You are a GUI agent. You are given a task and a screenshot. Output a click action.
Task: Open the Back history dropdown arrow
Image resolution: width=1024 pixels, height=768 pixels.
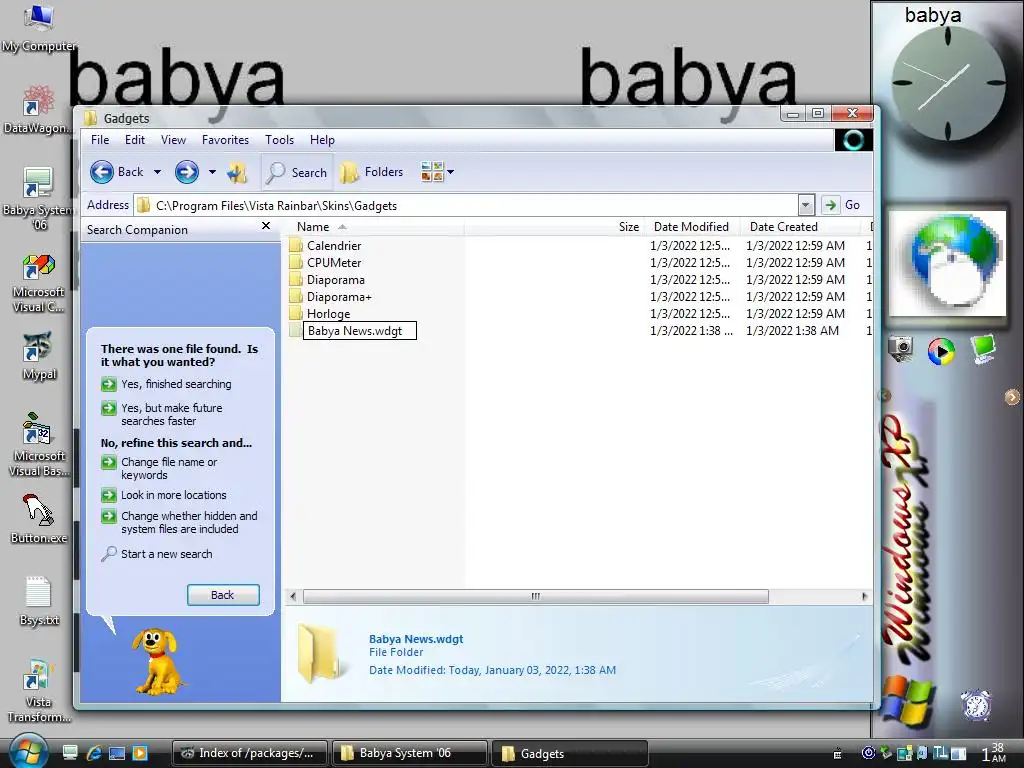[x=157, y=172]
